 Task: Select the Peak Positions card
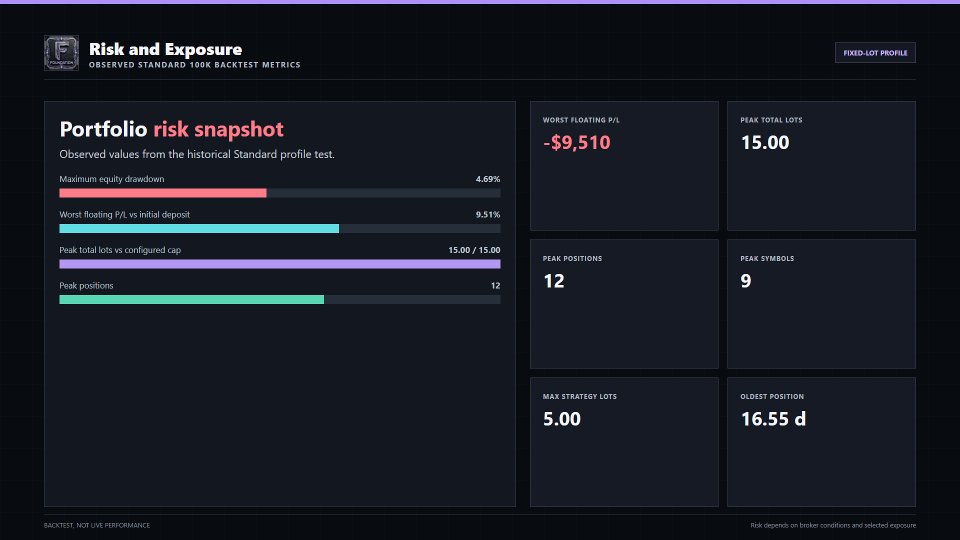[x=624, y=304]
